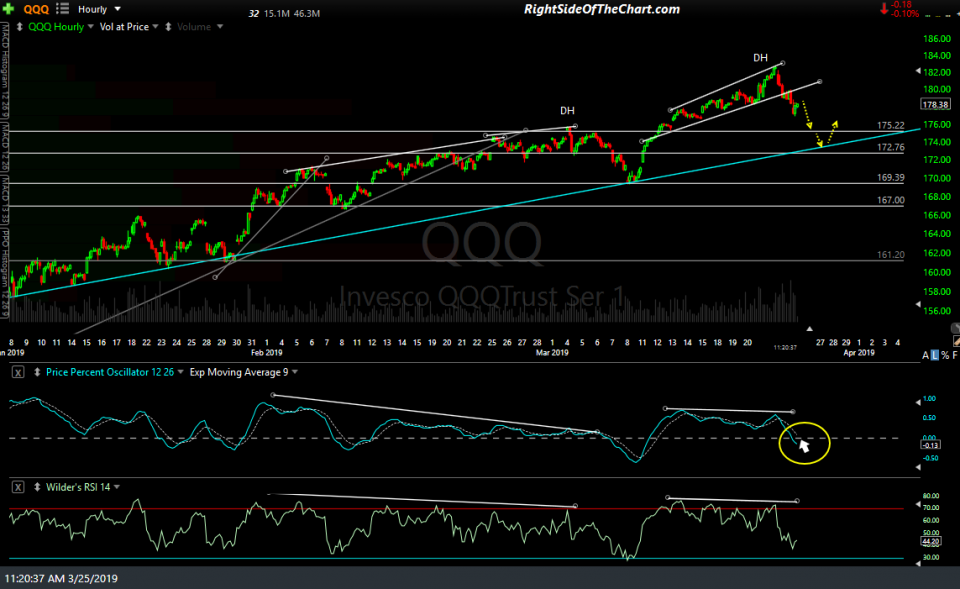
Task: Select the Price Percent Oscillator resize arrows
Action: click(x=35, y=372)
